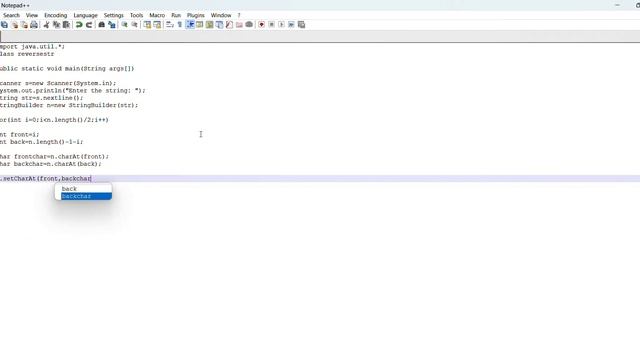640x360 pixels.
Task: Open the Language menu
Action: click(85, 15)
